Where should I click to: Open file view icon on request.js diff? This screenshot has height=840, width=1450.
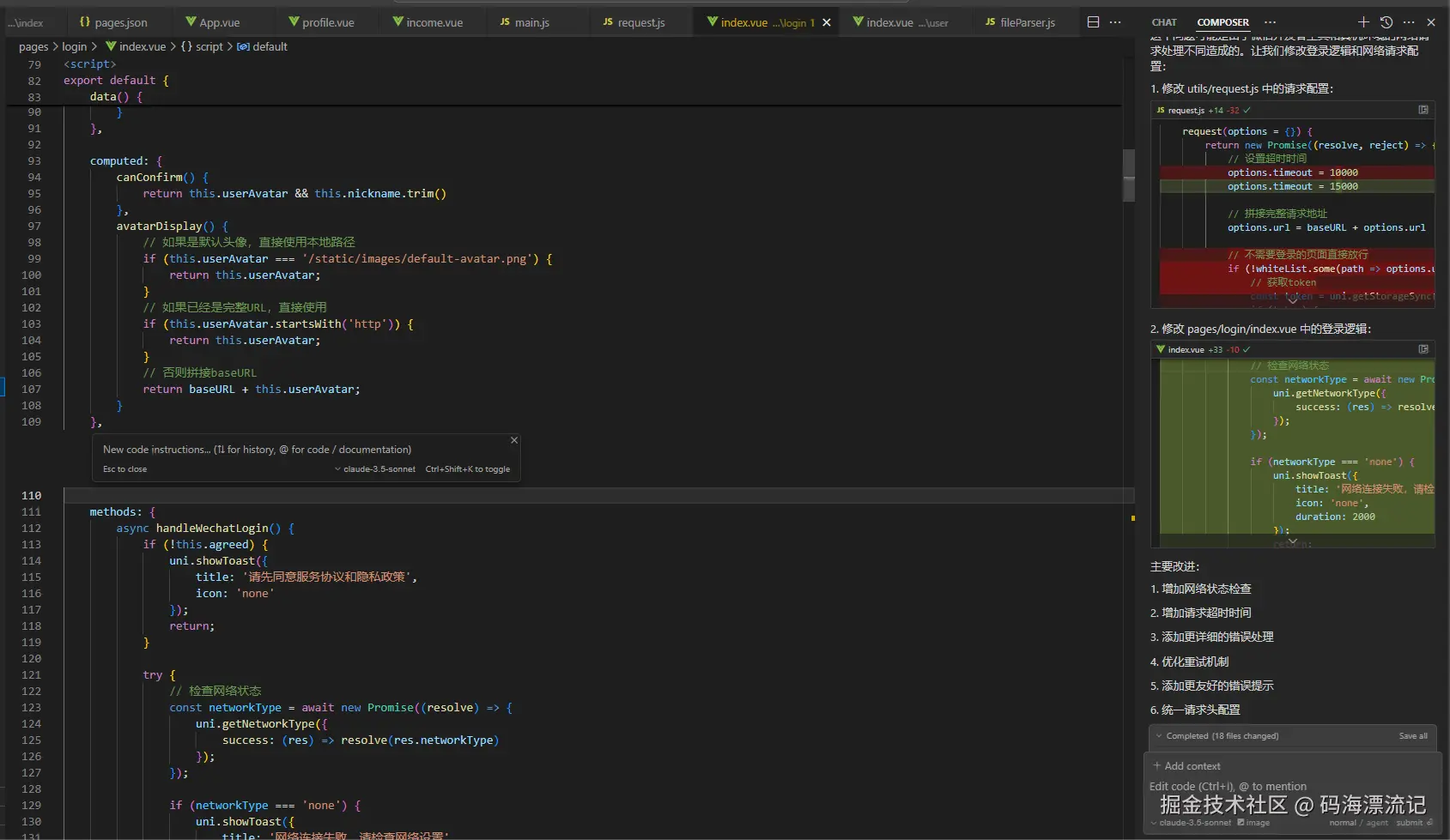pyautogui.click(x=1423, y=110)
